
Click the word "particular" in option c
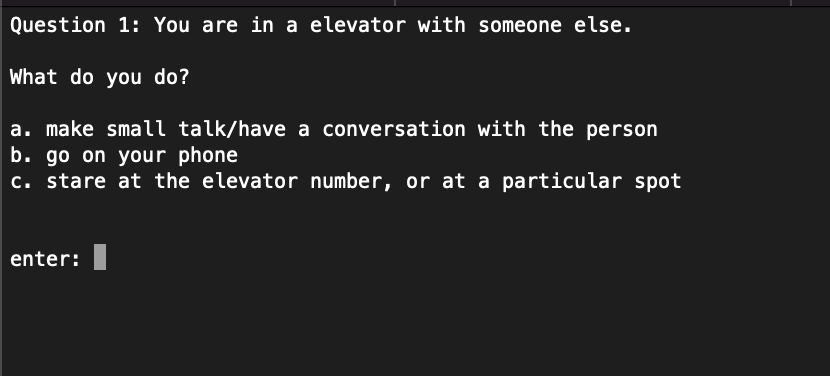coord(562,182)
